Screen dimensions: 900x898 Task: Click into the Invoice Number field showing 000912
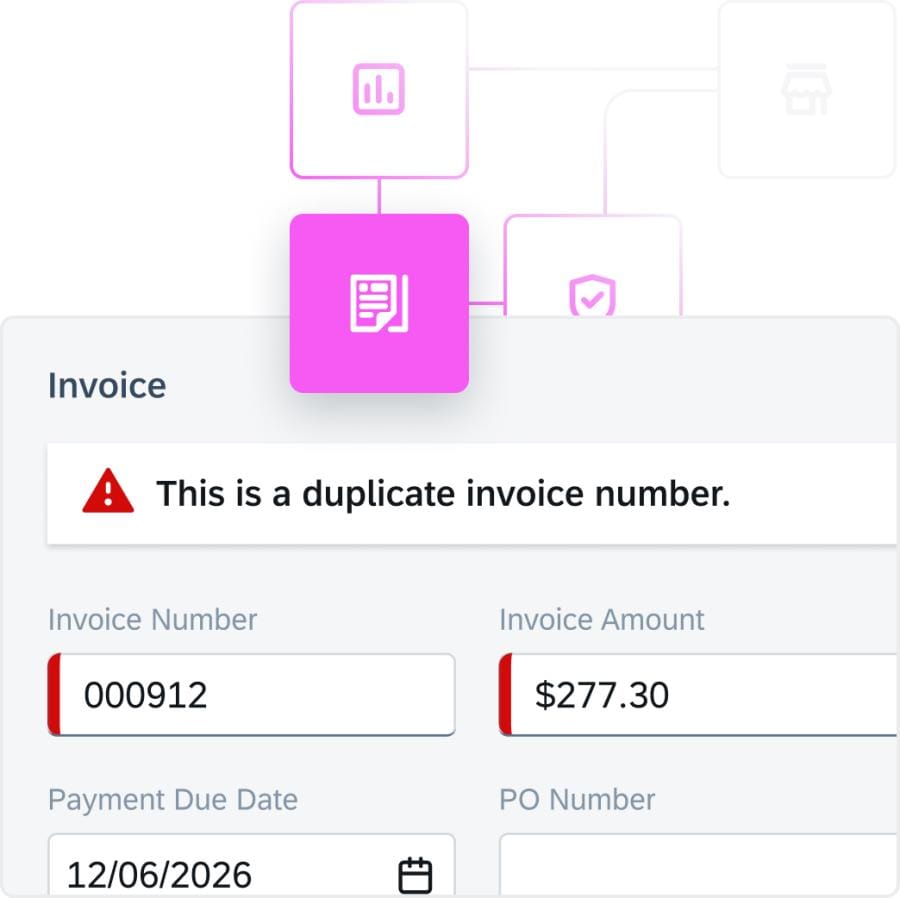(x=250, y=695)
